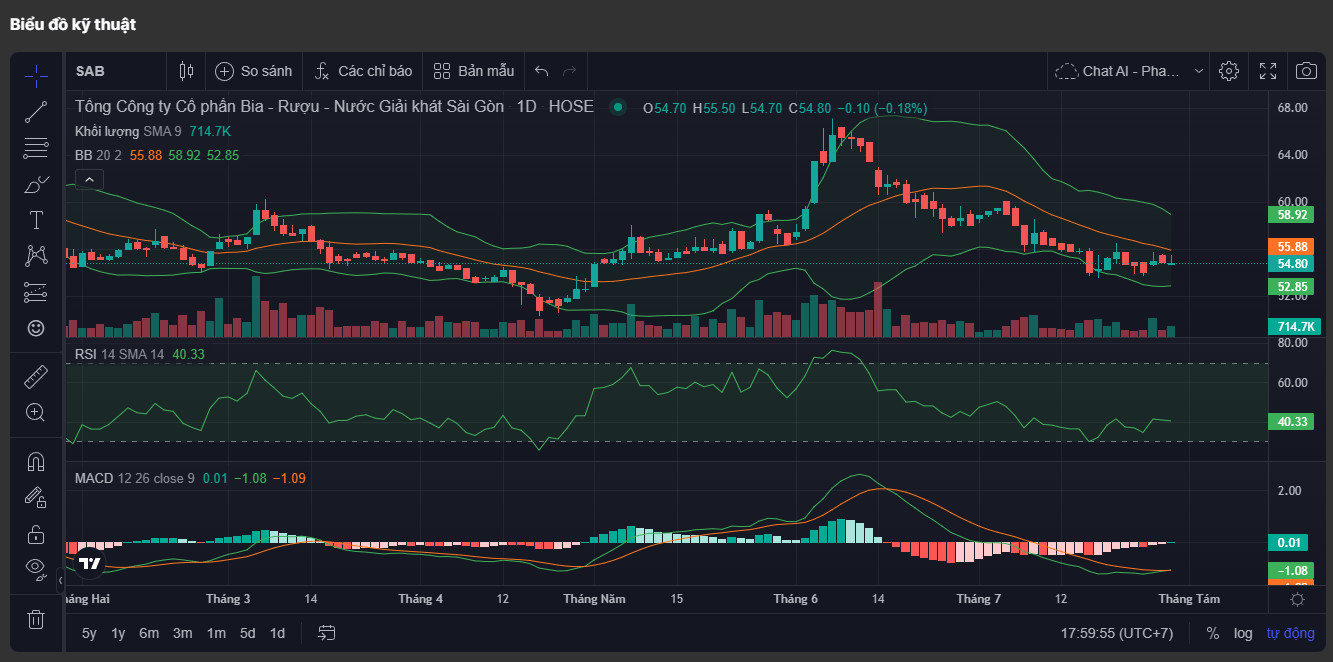Image resolution: width=1333 pixels, height=662 pixels.
Task: Lock all drawing tools
Action: coord(36,533)
